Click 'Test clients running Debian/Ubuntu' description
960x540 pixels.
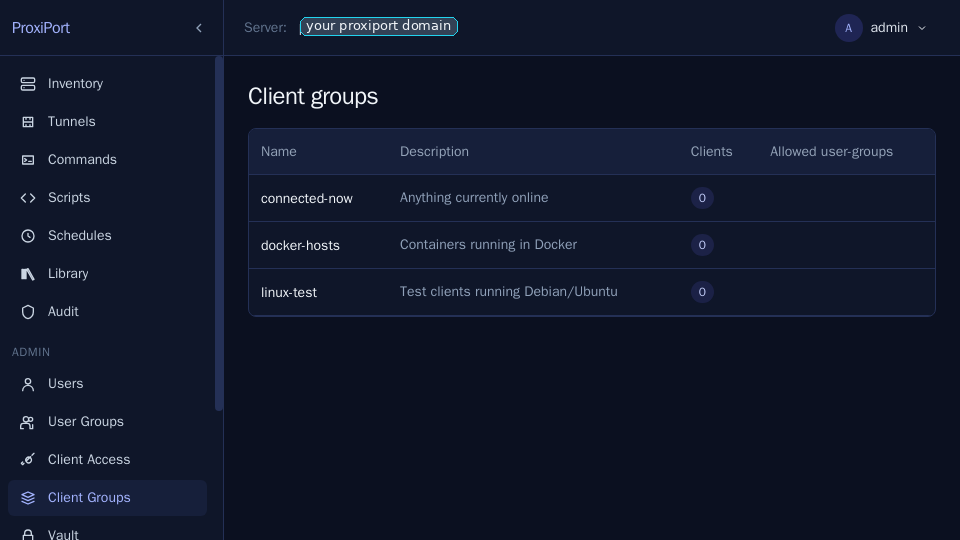coord(509,292)
